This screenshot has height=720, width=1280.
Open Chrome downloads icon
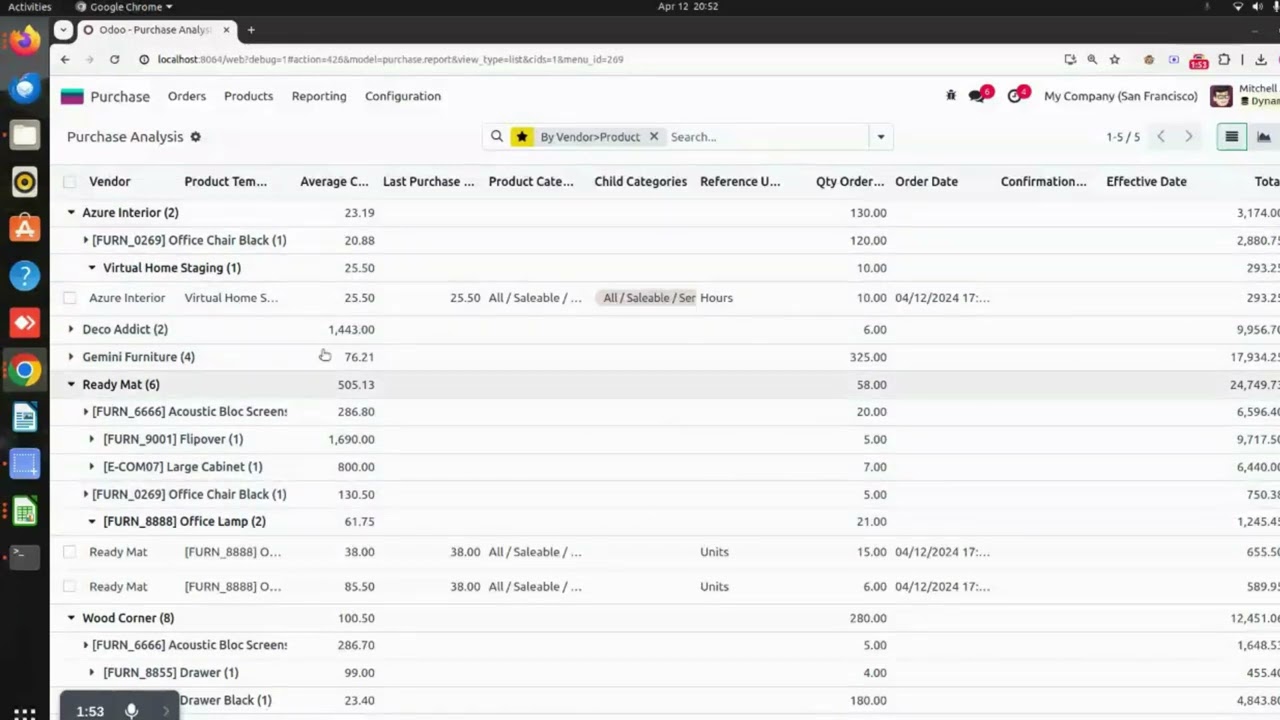tap(1261, 60)
